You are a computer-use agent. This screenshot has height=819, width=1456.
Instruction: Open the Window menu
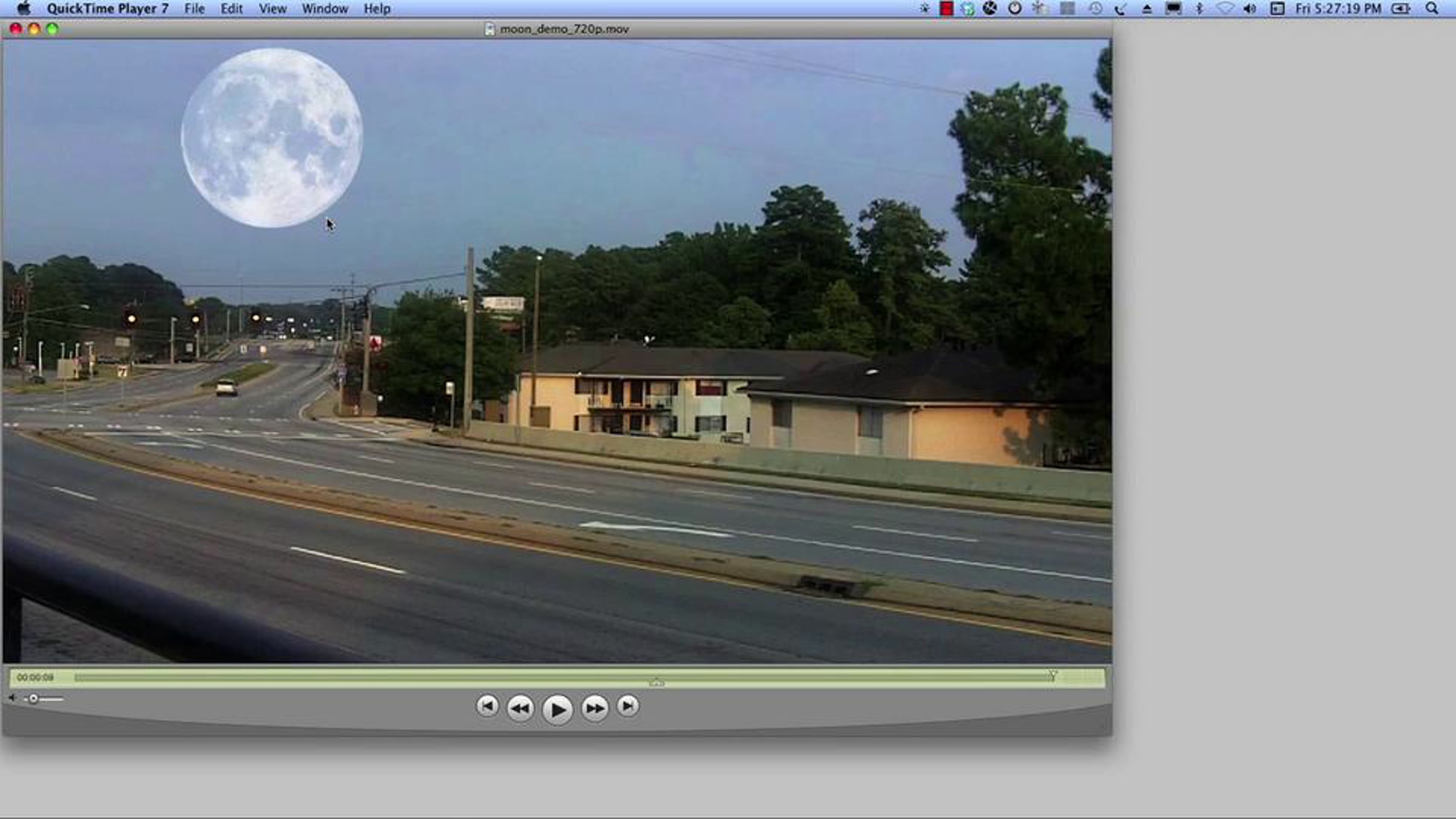[x=325, y=8]
